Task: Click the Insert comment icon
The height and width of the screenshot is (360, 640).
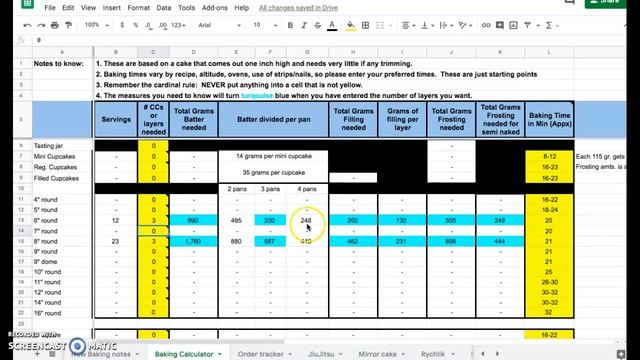Action: (500, 25)
